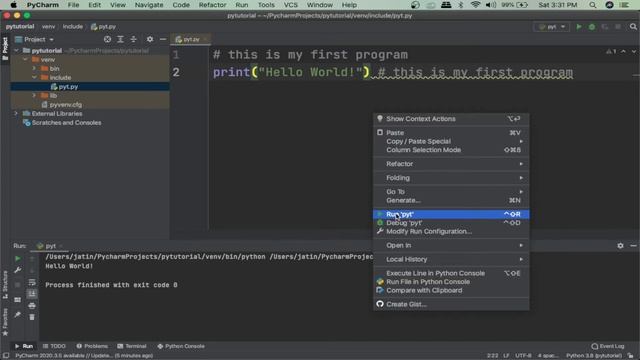Image resolution: width=640 pixels, height=360 pixels.
Task: Debug 'pyt' with toolbar bug icon
Action: [x=592, y=27]
